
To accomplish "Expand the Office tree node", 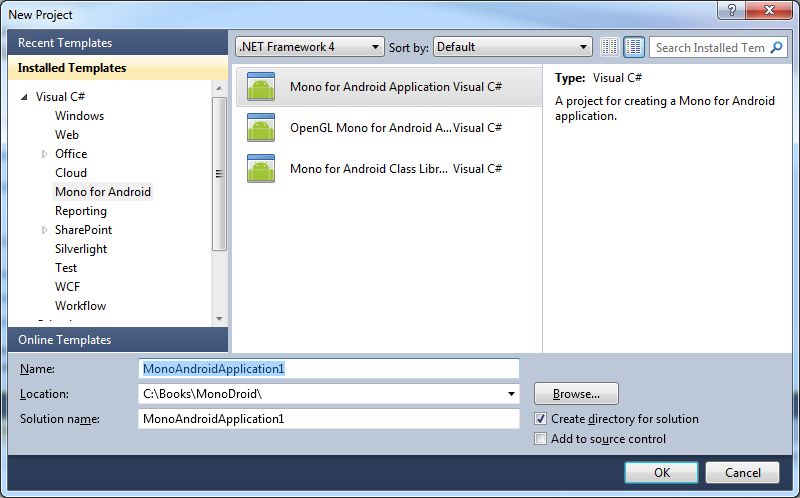I will [44, 154].
